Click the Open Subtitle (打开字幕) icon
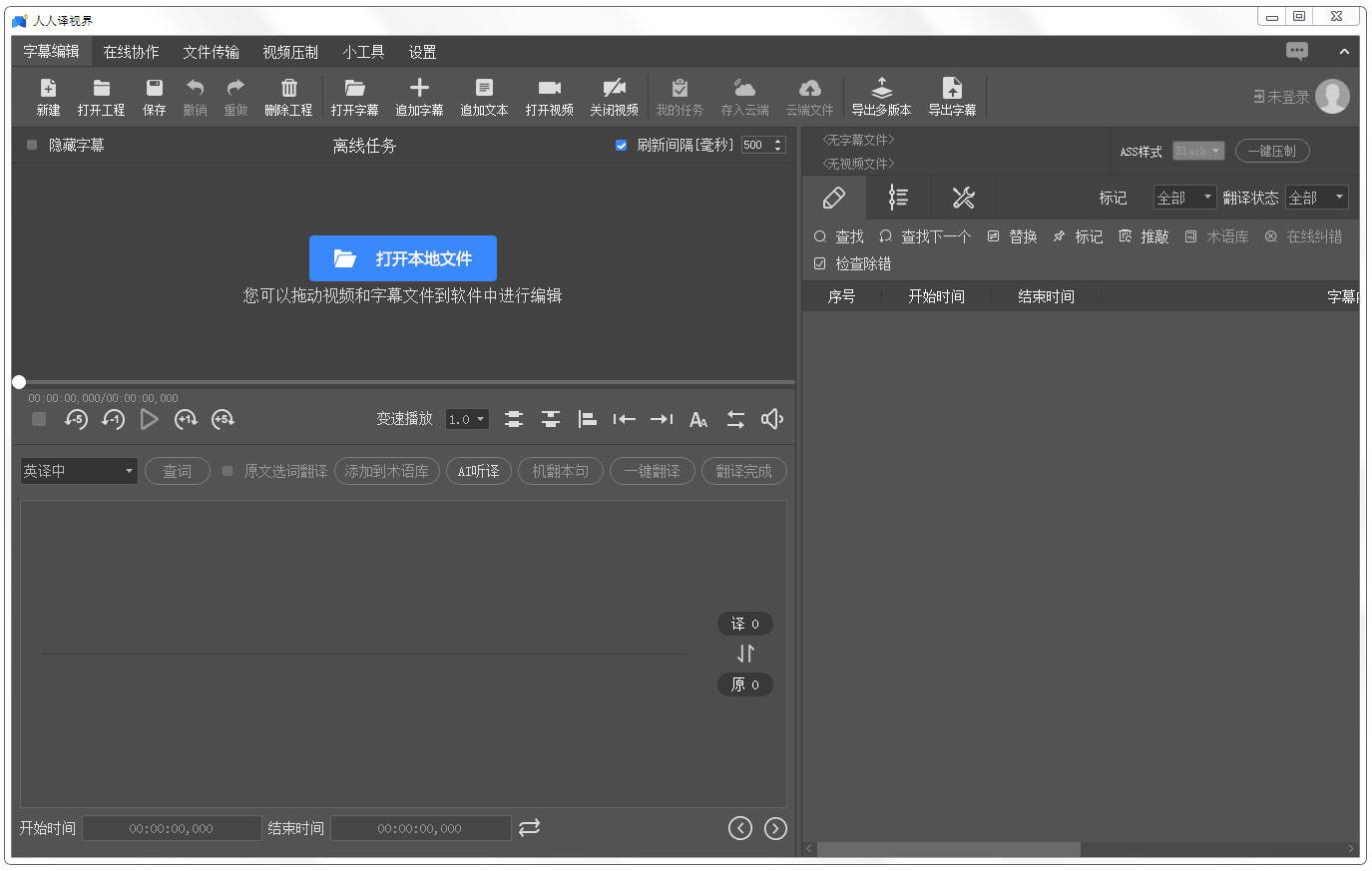The height and width of the screenshot is (871, 1372). tap(354, 89)
